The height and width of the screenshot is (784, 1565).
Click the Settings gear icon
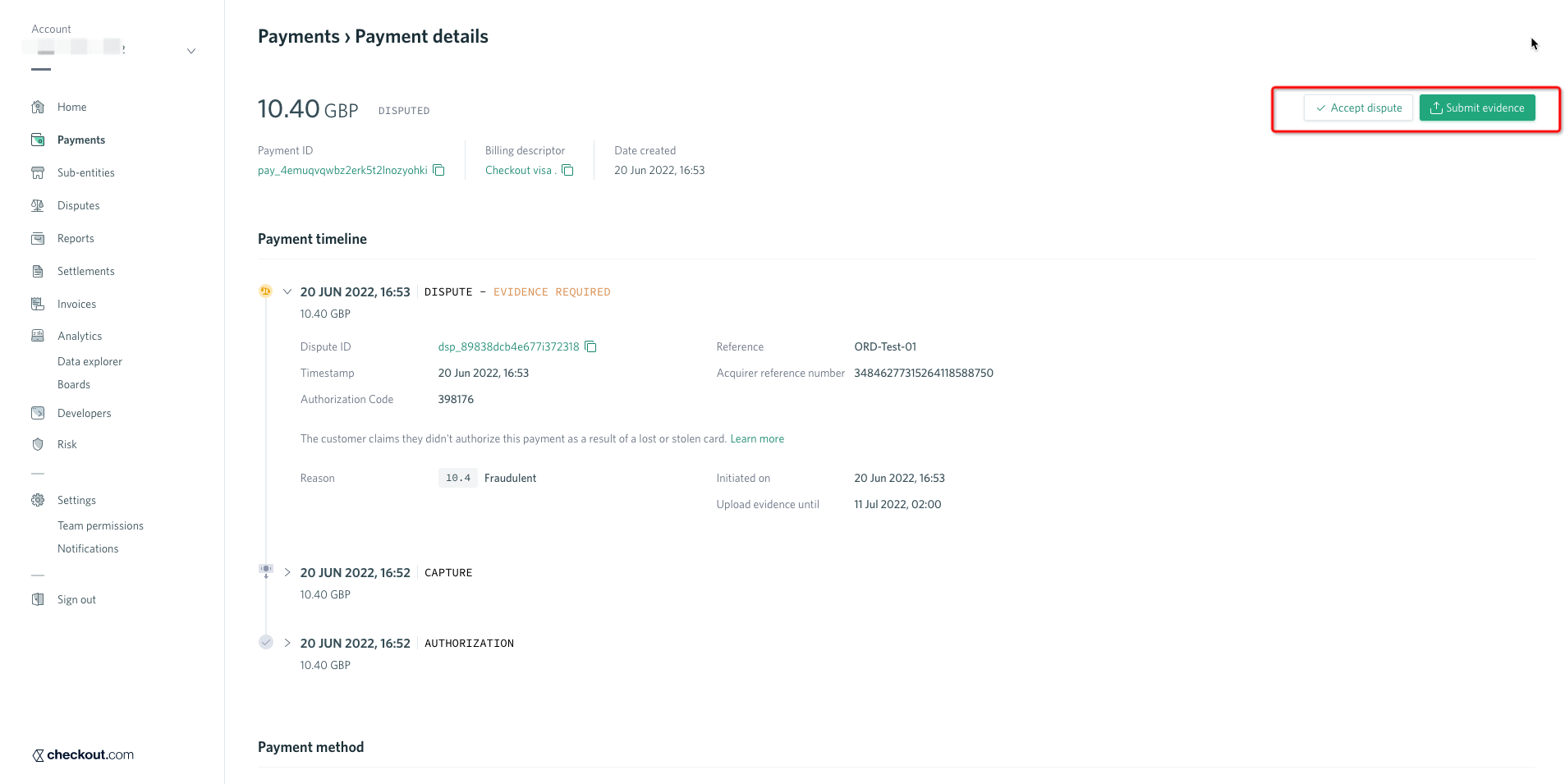coord(38,500)
